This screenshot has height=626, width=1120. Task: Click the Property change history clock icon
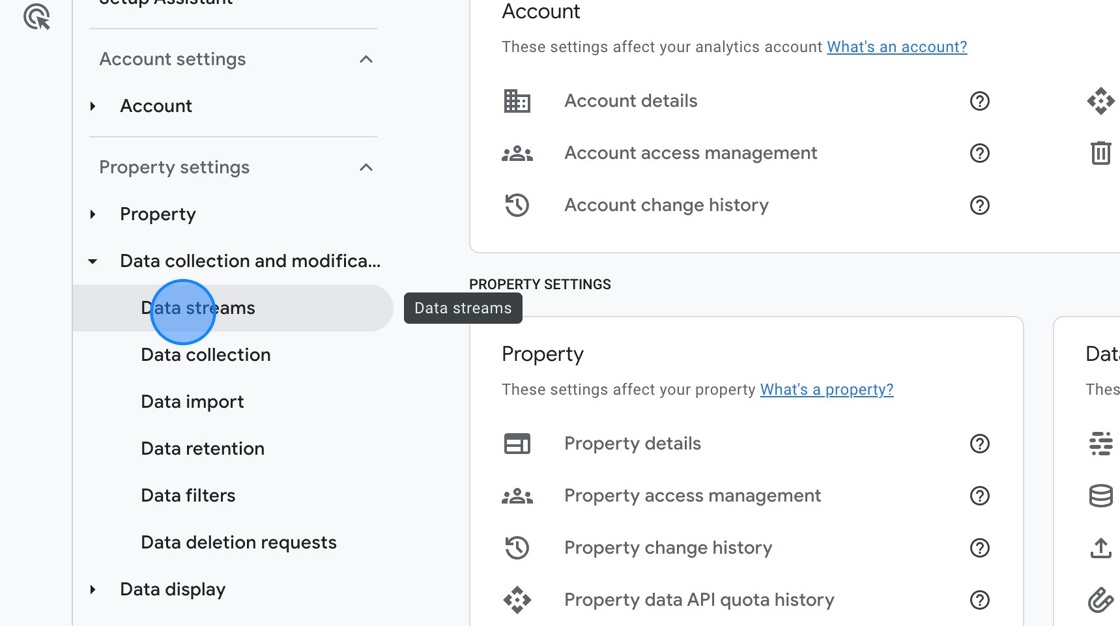point(517,547)
